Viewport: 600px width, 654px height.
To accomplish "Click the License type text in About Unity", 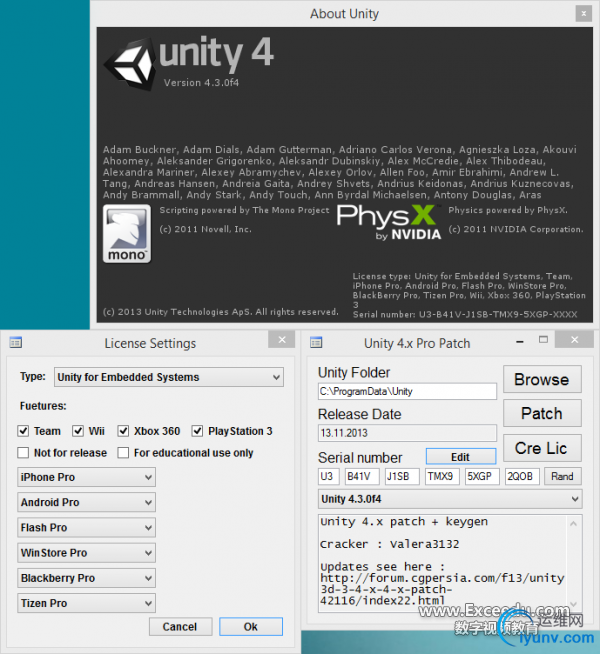I will [x=469, y=290].
